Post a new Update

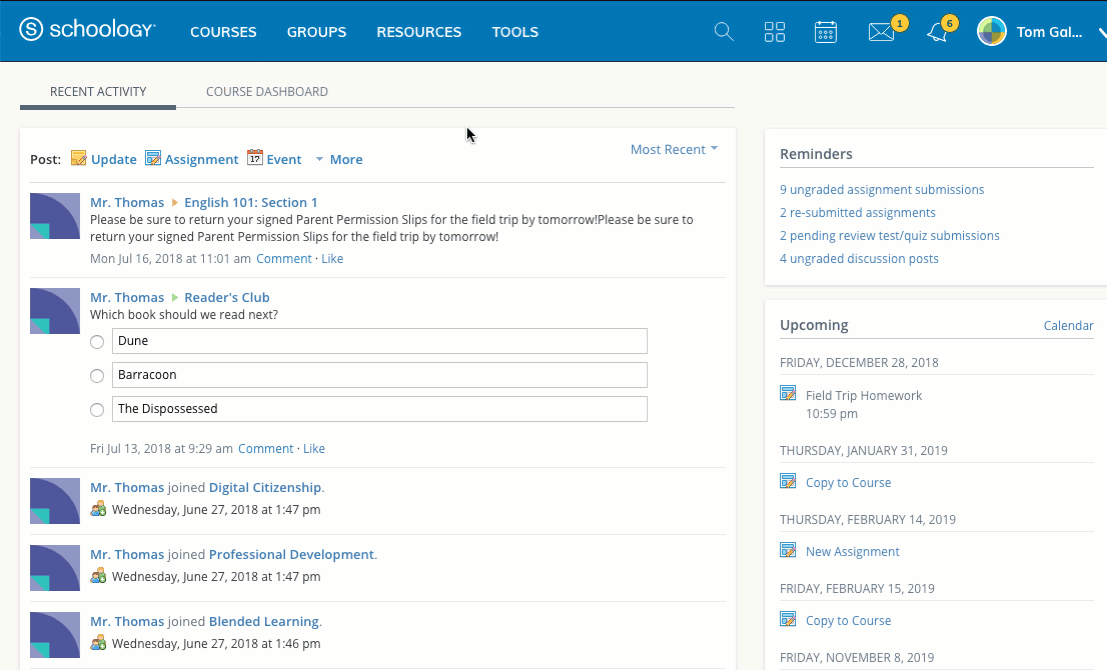[x=104, y=159]
